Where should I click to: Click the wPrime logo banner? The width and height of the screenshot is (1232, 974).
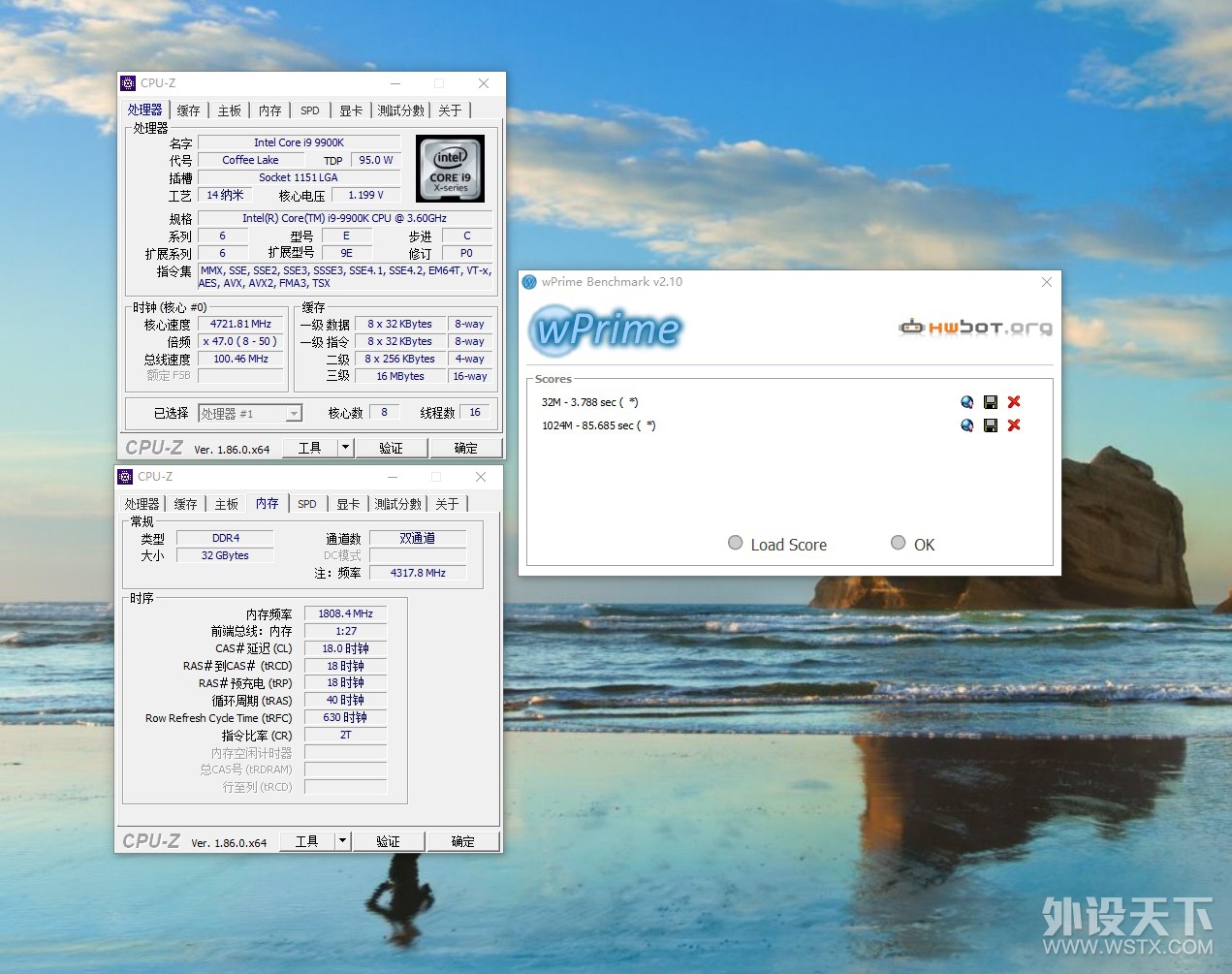(x=607, y=330)
